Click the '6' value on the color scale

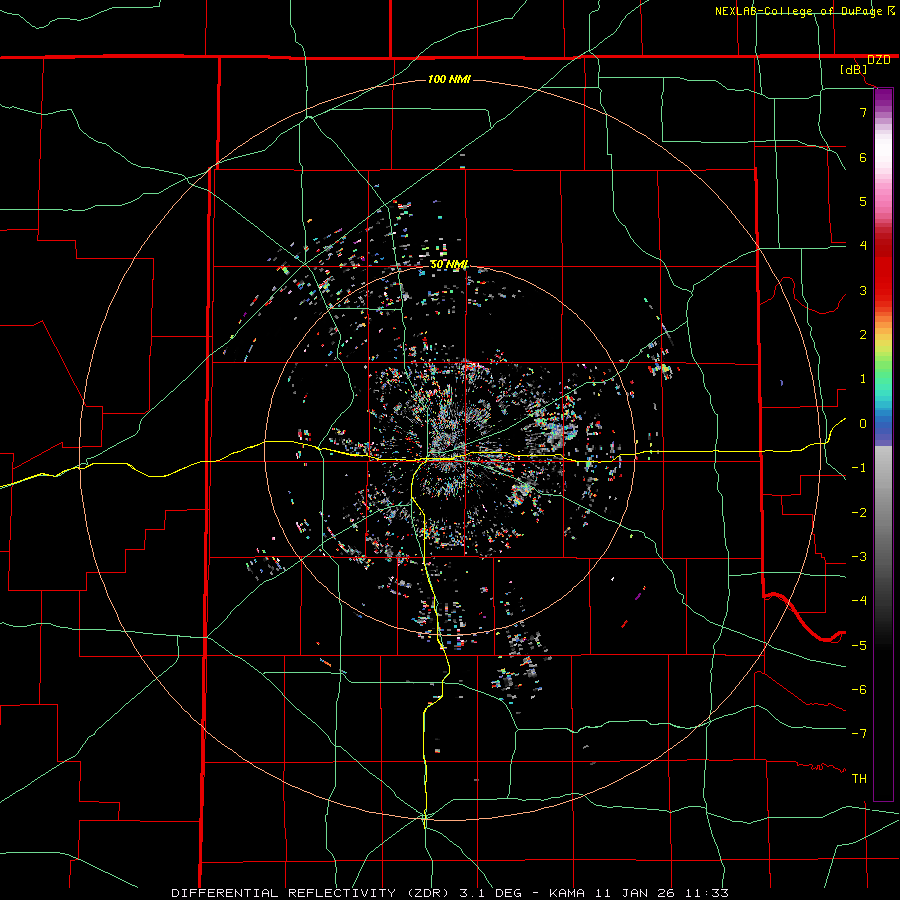(863, 157)
